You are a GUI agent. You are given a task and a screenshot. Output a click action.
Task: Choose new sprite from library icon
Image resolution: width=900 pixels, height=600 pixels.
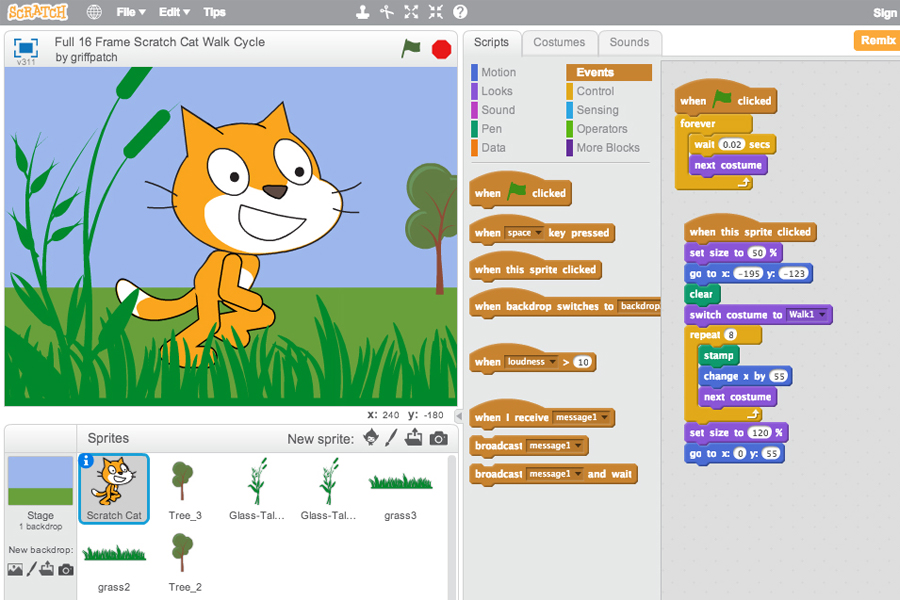pyautogui.click(x=371, y=438)
